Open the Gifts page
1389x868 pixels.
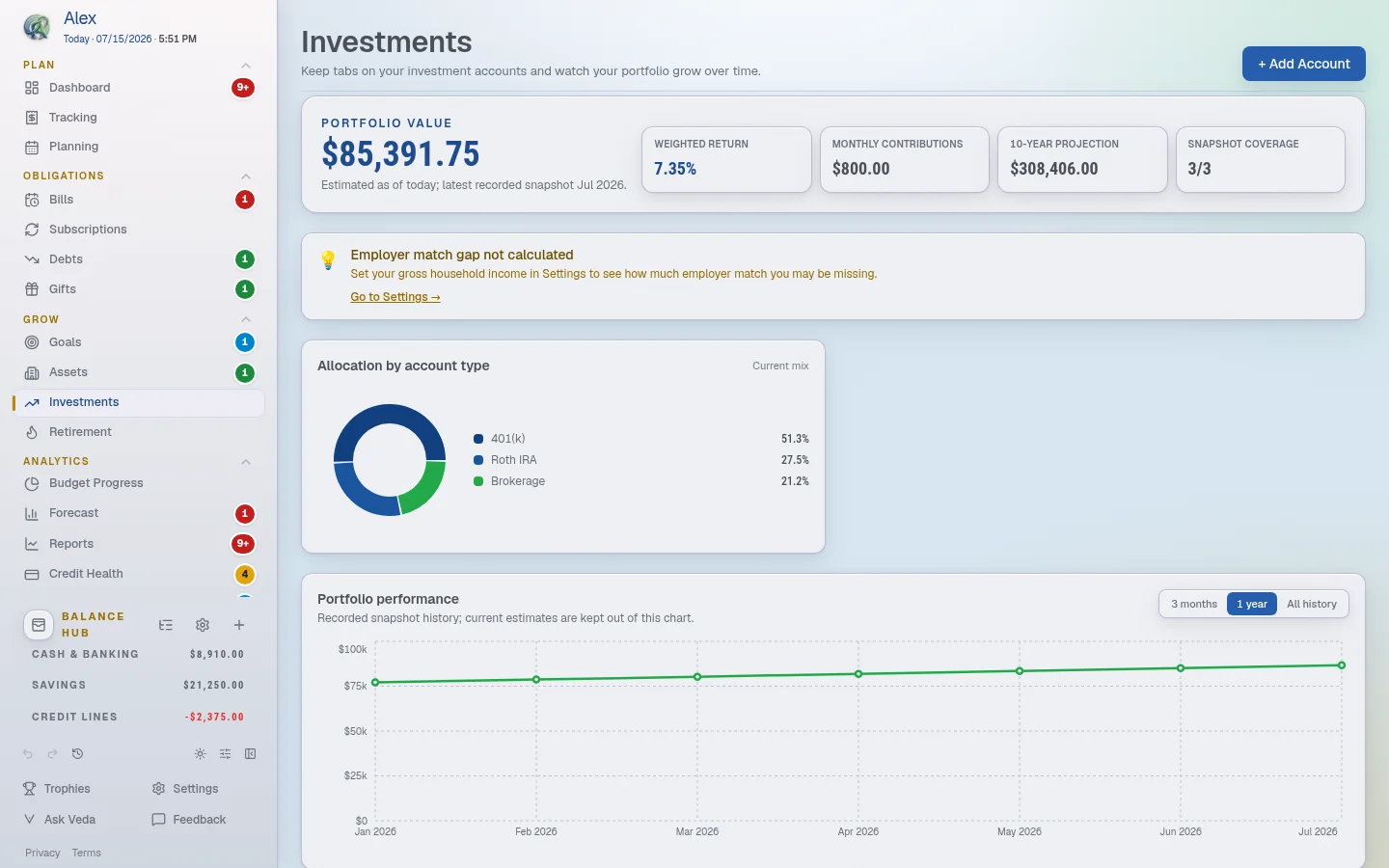tap(138, 289)
